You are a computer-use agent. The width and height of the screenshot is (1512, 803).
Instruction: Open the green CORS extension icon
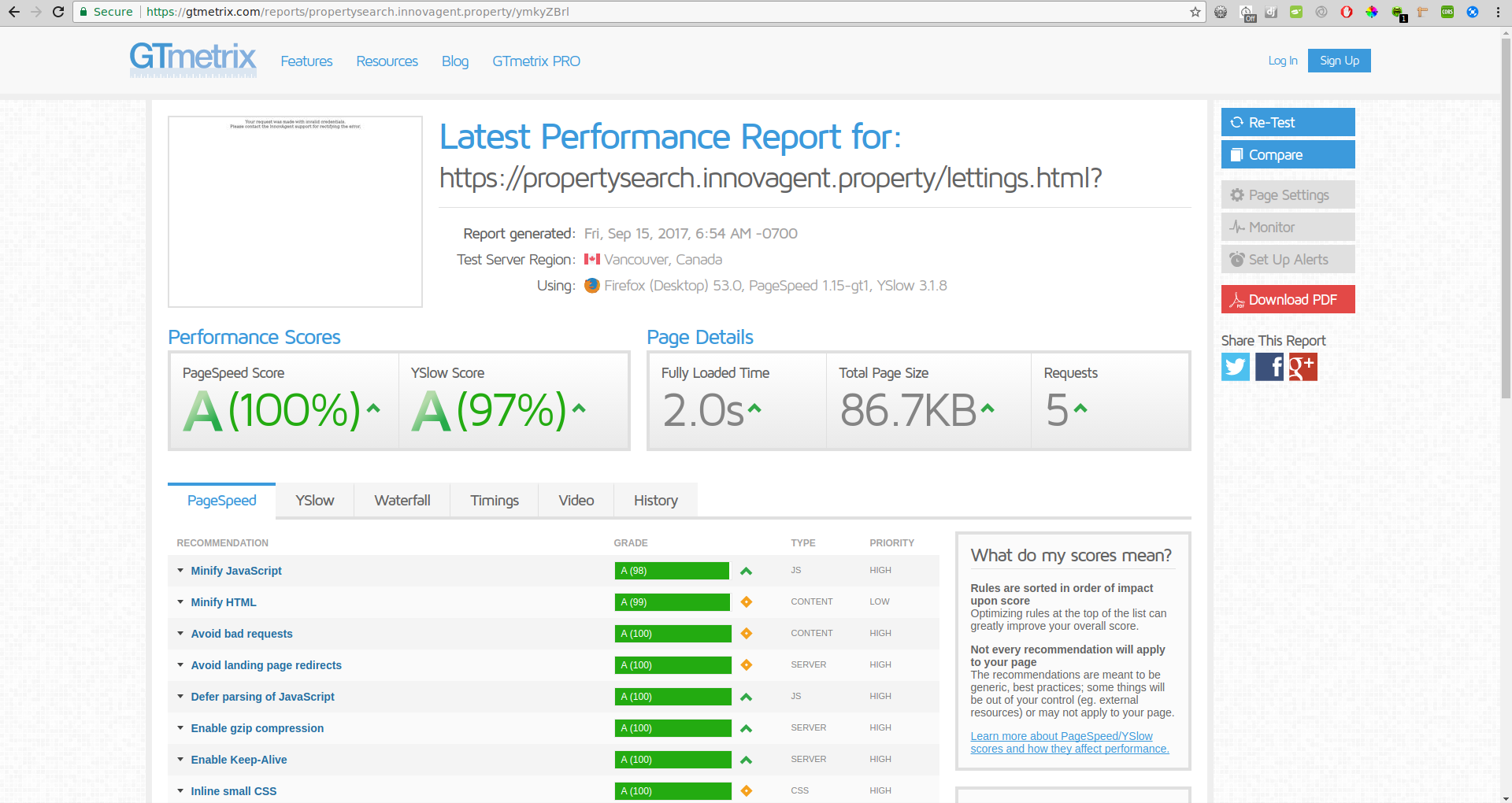pos(1447,12)
